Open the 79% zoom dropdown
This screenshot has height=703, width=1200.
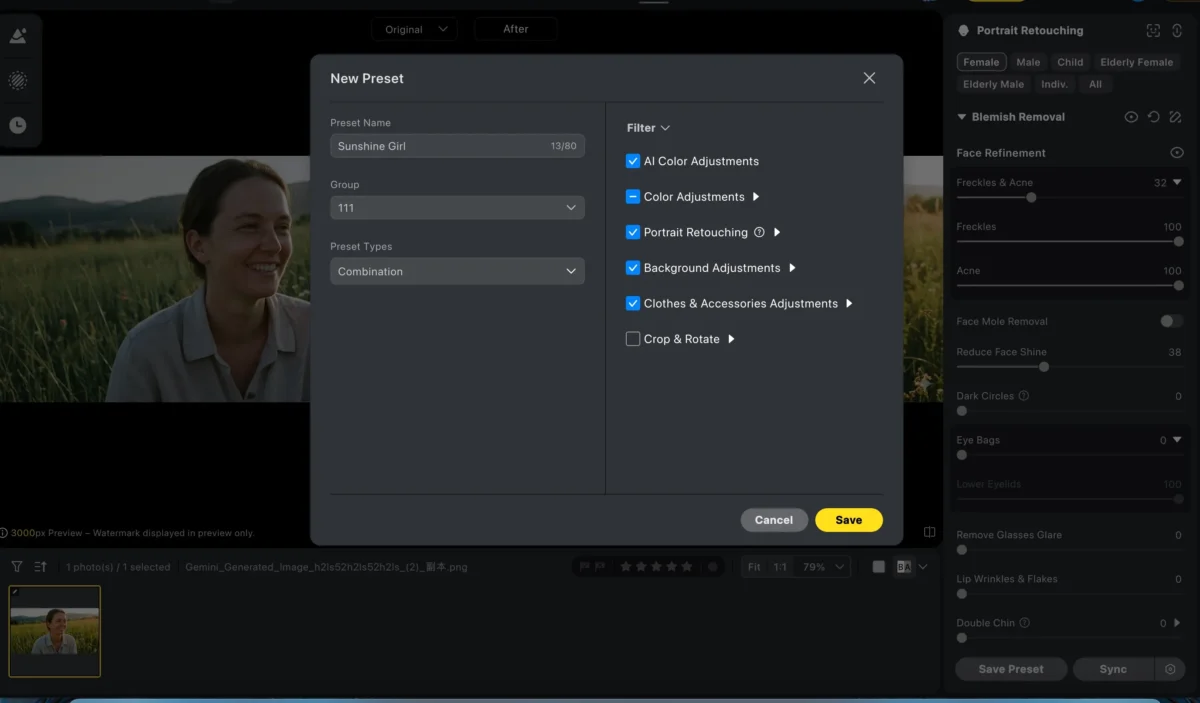pos(824,567)
